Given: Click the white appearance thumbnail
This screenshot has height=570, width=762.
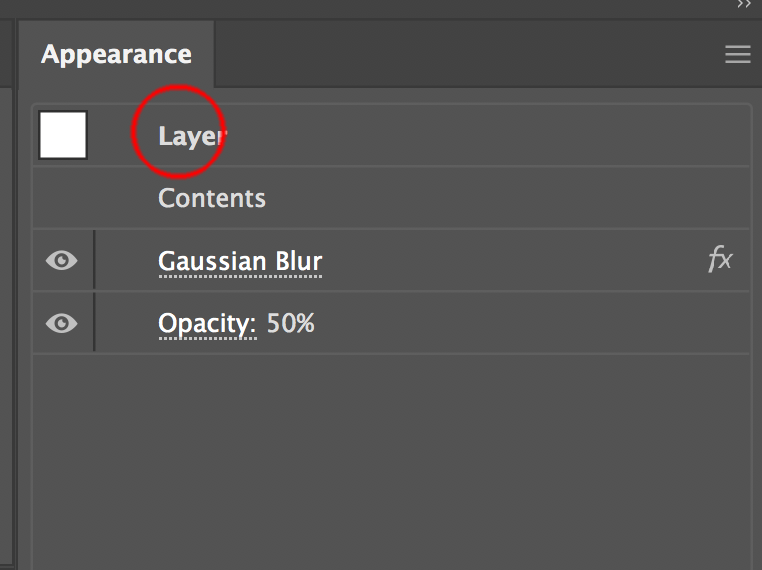Looking at the screenshot, I should [x=63, y=135].
